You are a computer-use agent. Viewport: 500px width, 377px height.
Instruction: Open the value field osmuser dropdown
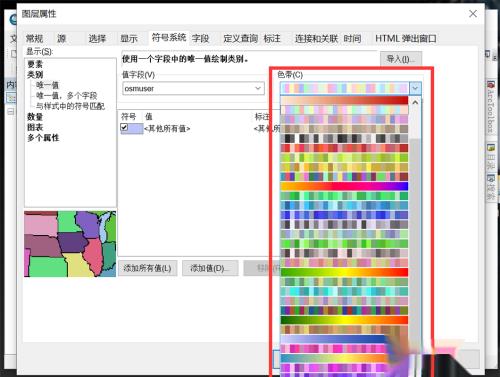193,88
